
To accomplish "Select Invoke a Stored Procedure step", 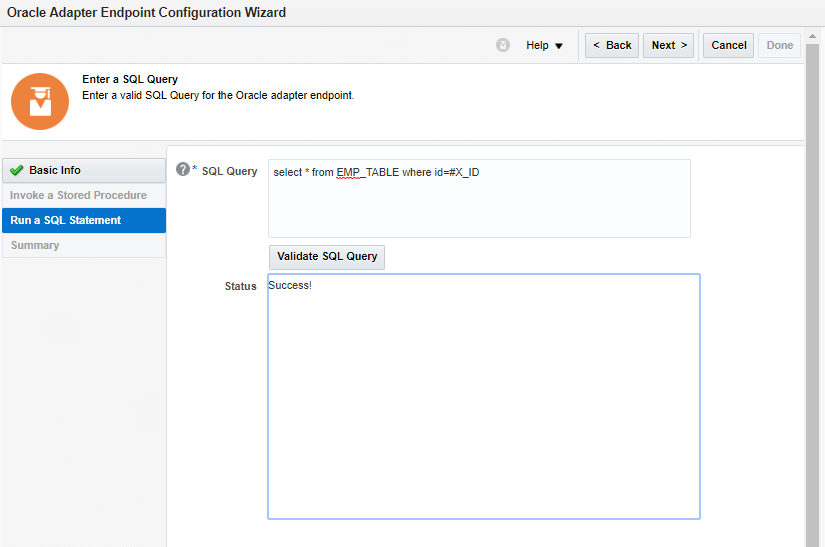I will (x=84, y=195).
